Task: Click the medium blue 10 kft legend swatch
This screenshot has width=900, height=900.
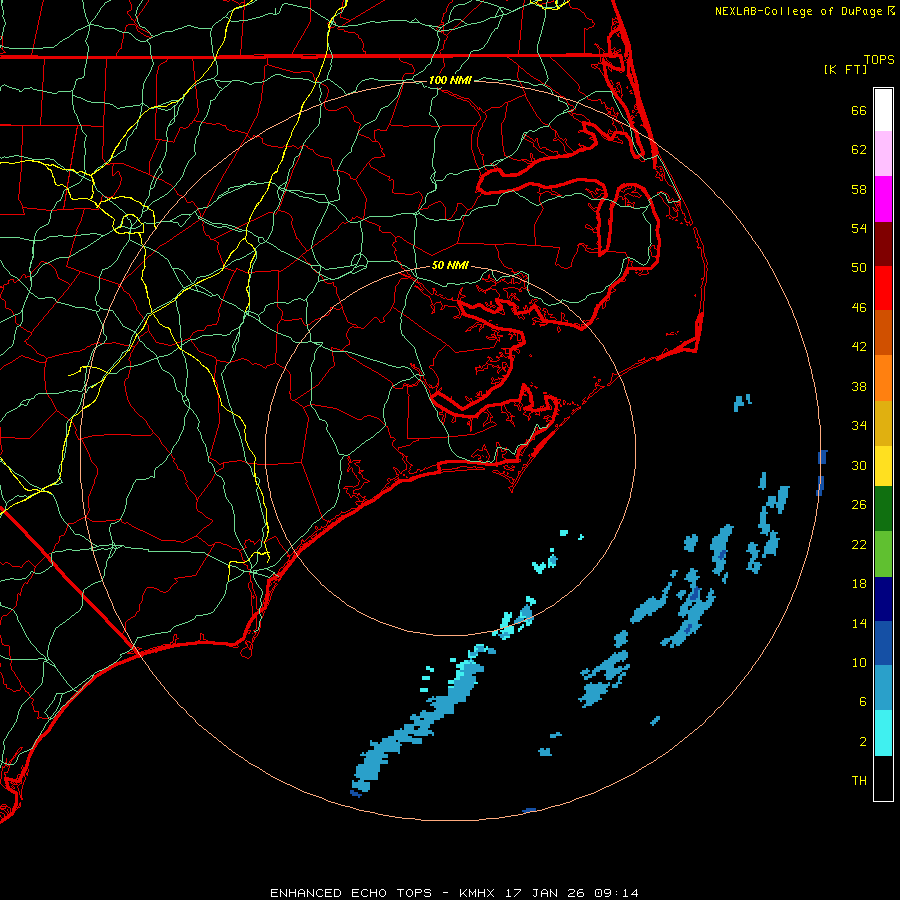Action: [883, 643]
